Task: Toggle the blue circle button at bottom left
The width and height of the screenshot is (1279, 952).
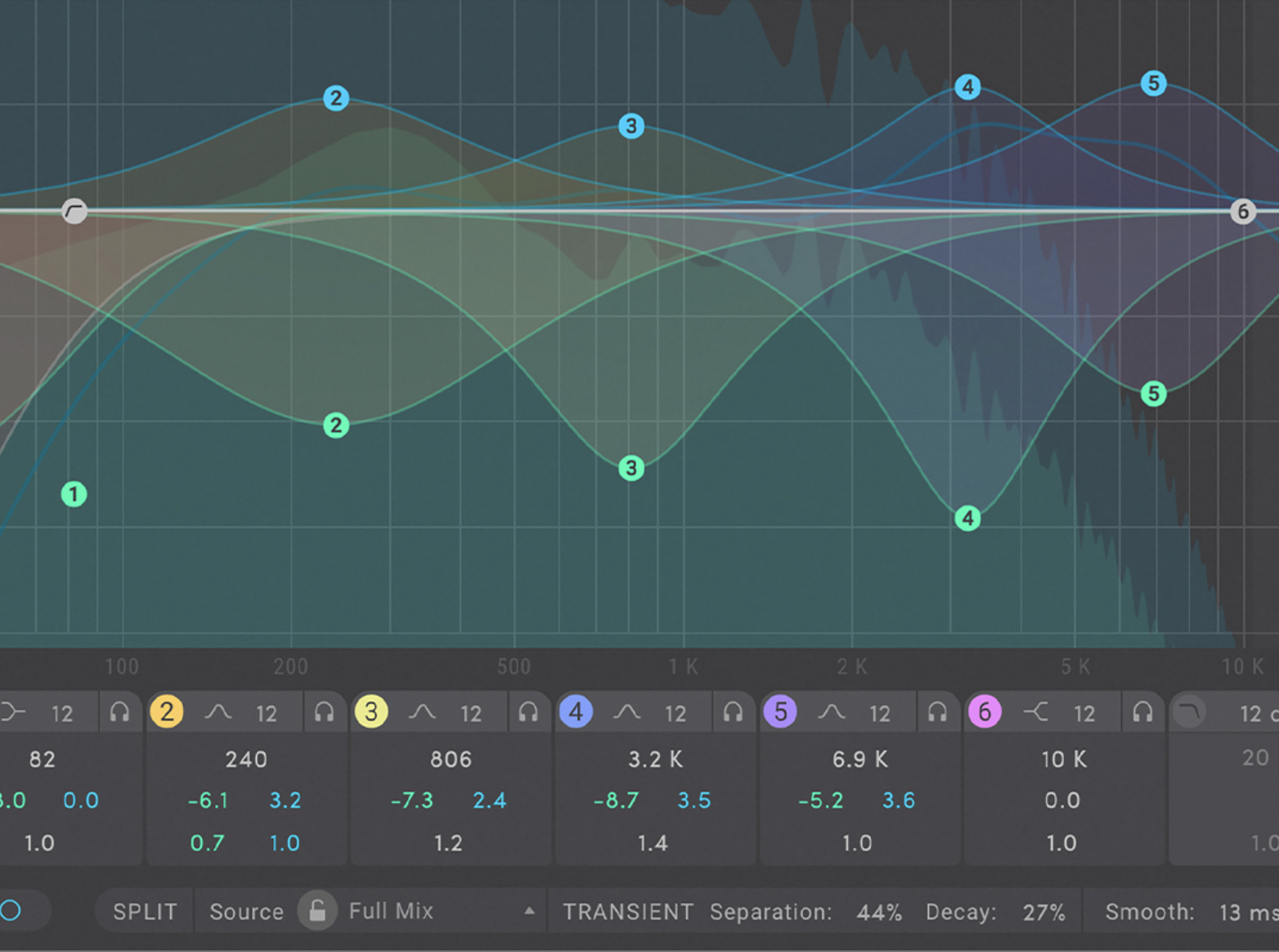Action: [10, 910]
